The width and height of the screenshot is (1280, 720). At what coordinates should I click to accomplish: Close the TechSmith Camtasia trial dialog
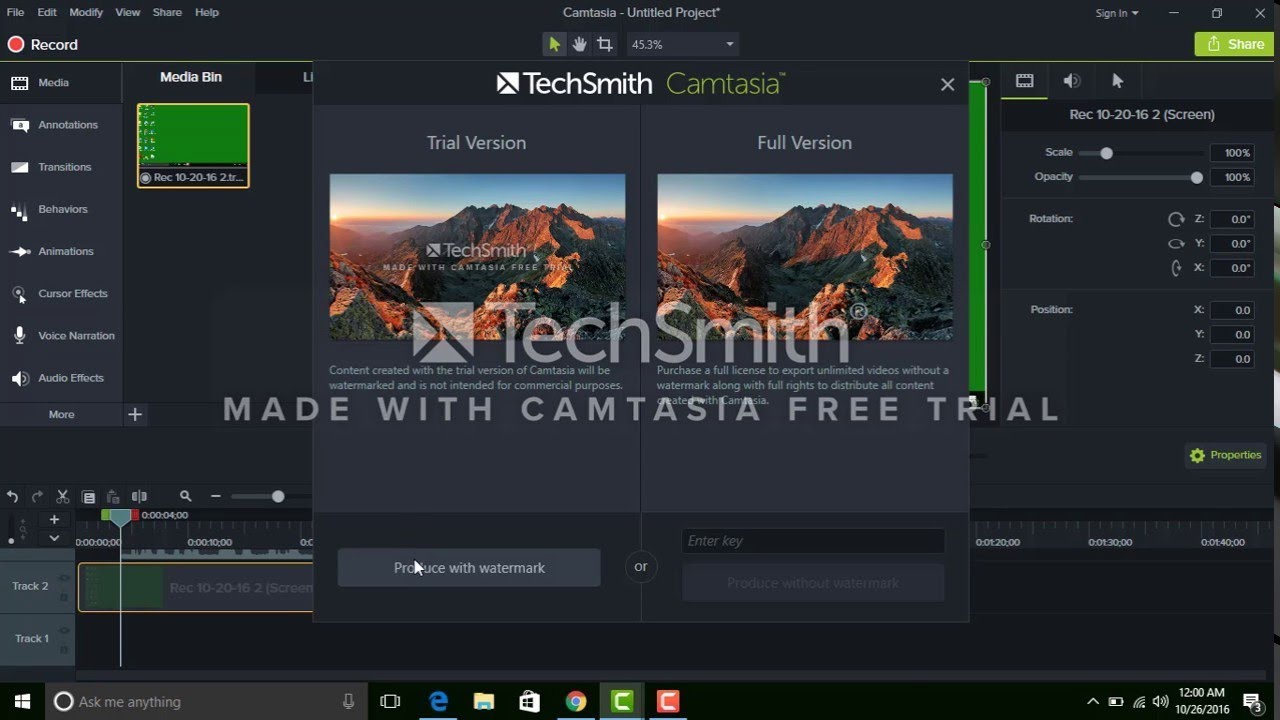coord(947,85)
